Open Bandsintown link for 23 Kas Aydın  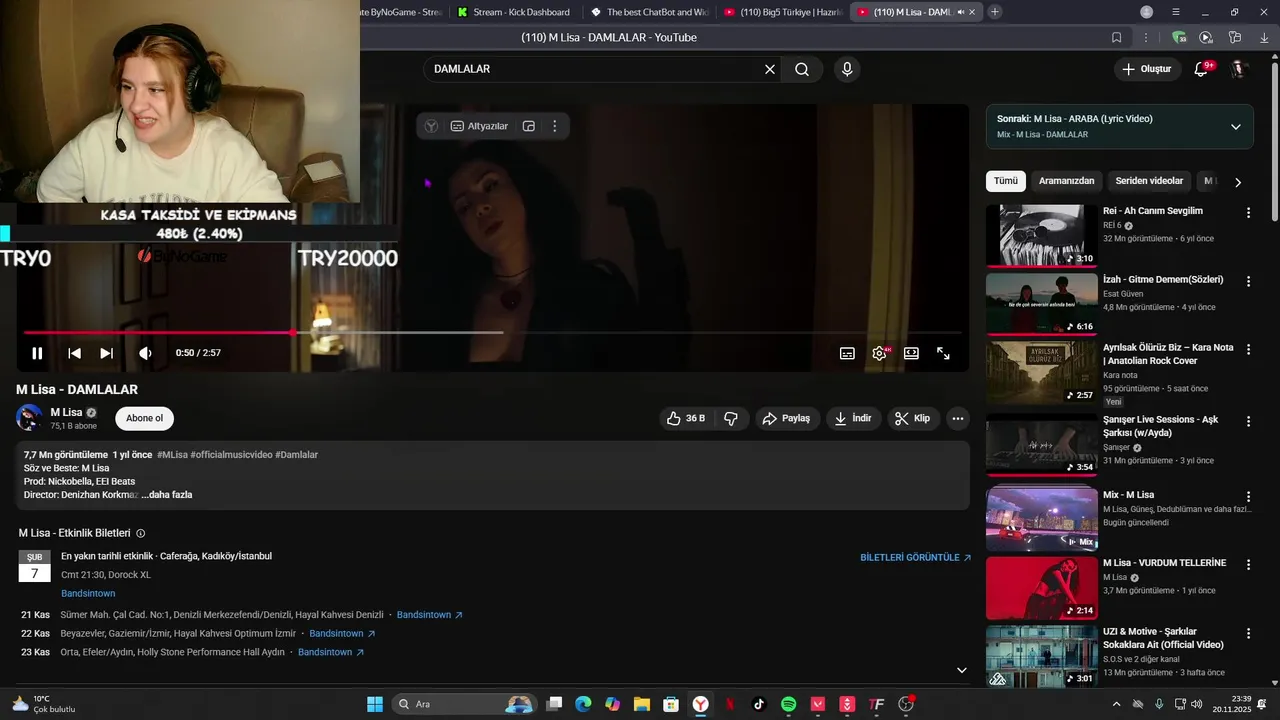(x=331, y=652)
